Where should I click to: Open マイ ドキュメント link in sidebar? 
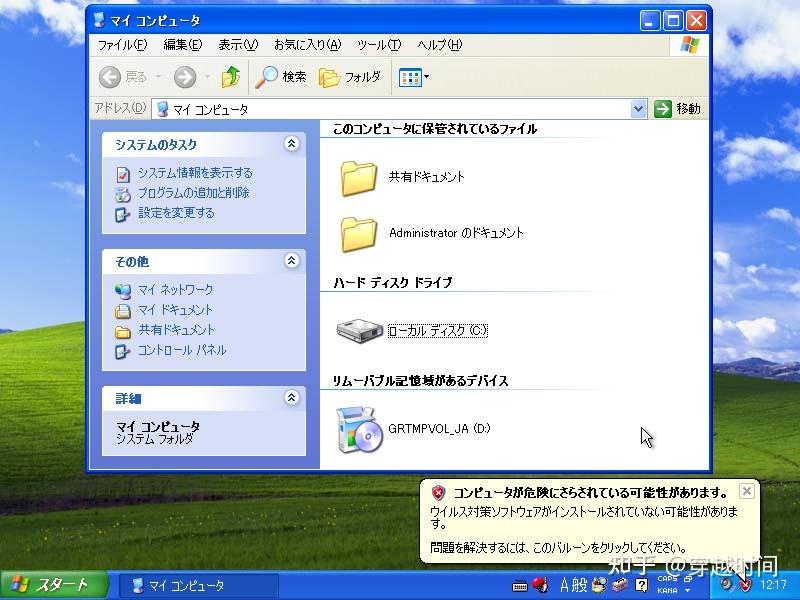(x=175, y=310)
